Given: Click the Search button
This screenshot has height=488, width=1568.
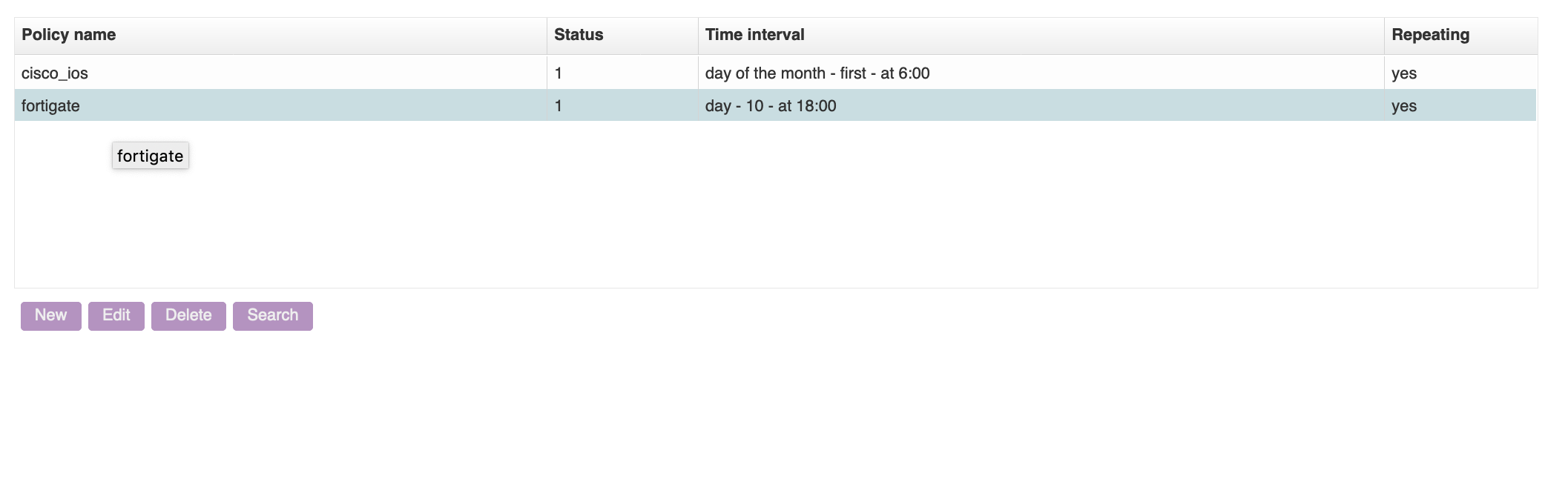Looking at the screenshot, I should (272, 315).
